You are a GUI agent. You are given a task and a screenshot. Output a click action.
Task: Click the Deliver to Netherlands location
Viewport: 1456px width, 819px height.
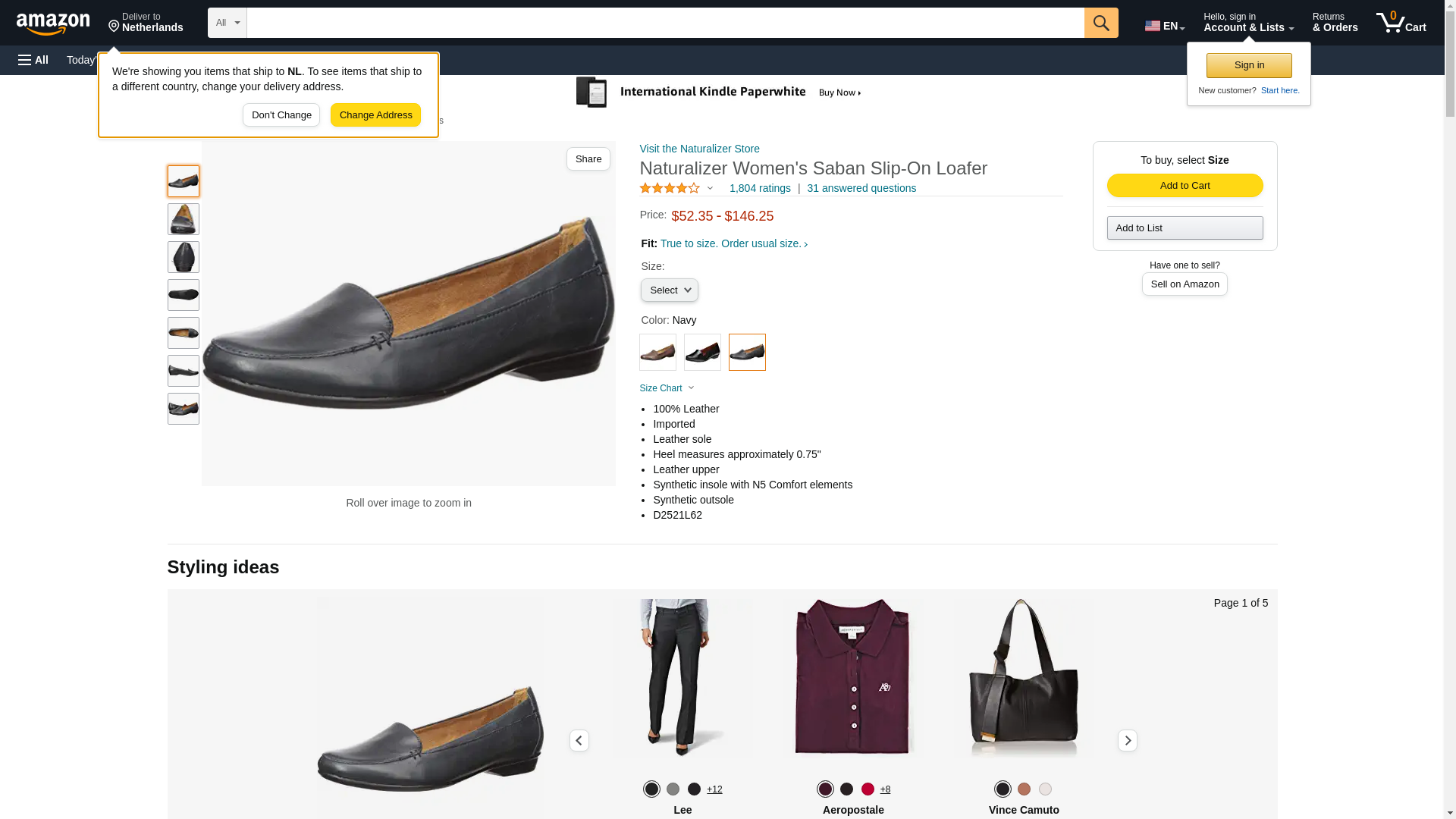[x=146, y=23]
